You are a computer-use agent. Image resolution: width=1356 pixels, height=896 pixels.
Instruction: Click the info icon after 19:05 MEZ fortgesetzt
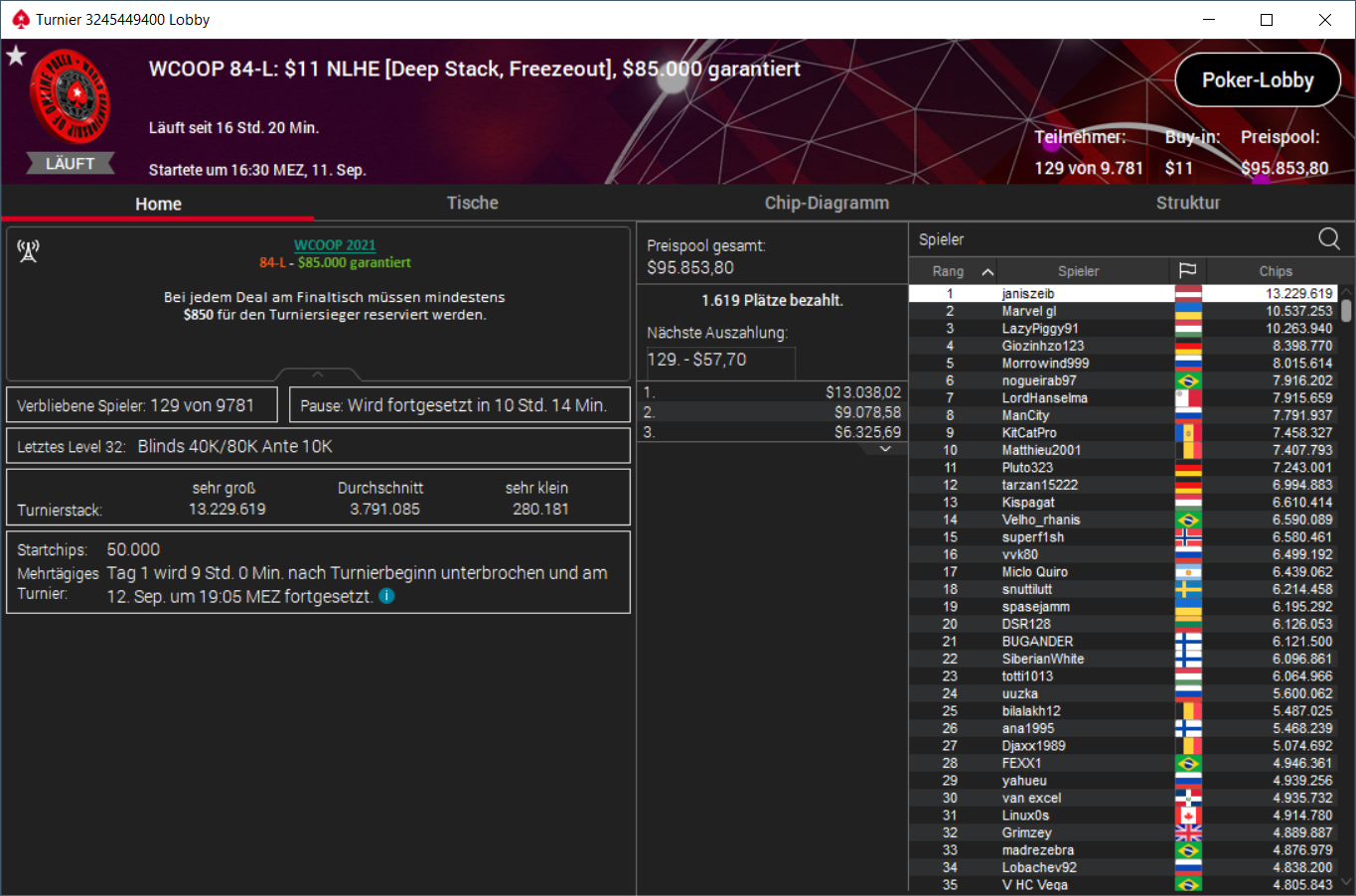pos(386,596)
